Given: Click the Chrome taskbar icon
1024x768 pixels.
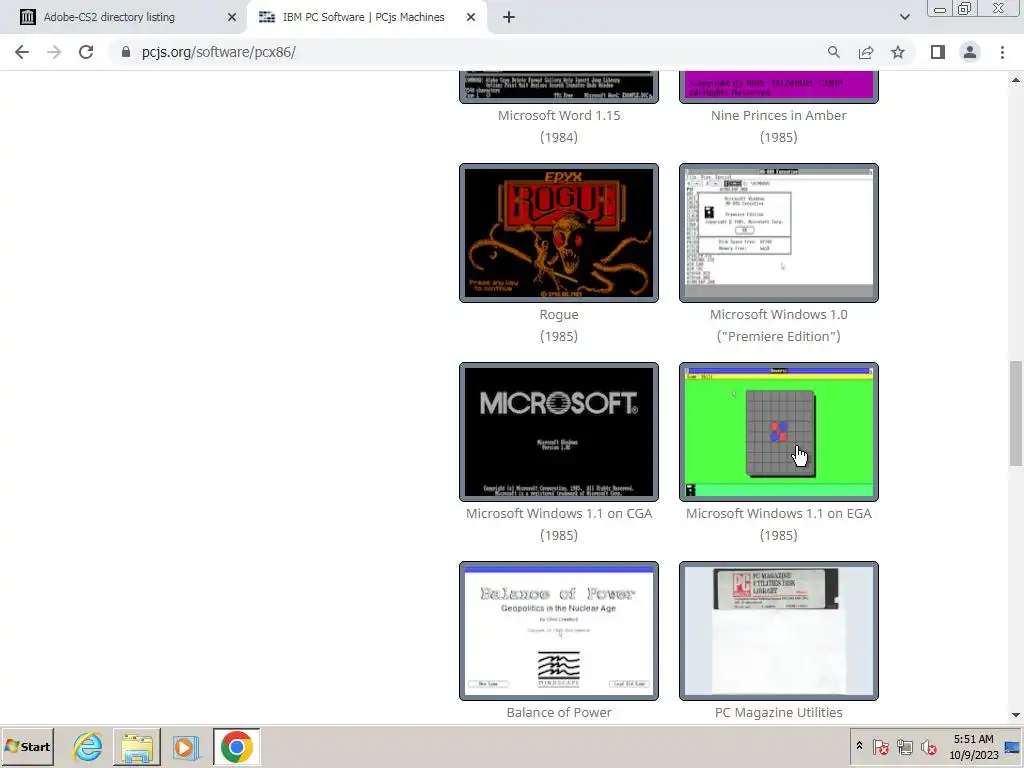Looking at the screenshot, I should click(x=236, y=746).
